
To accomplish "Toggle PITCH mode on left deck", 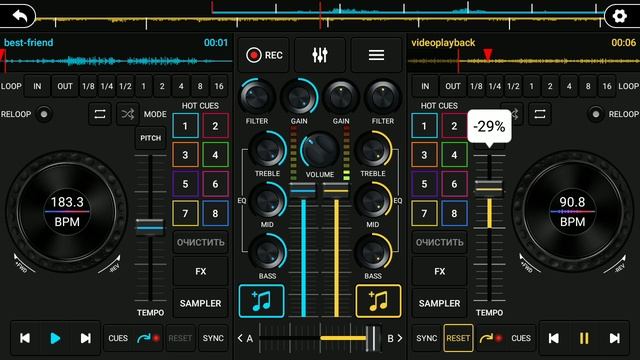I will 151,138.
